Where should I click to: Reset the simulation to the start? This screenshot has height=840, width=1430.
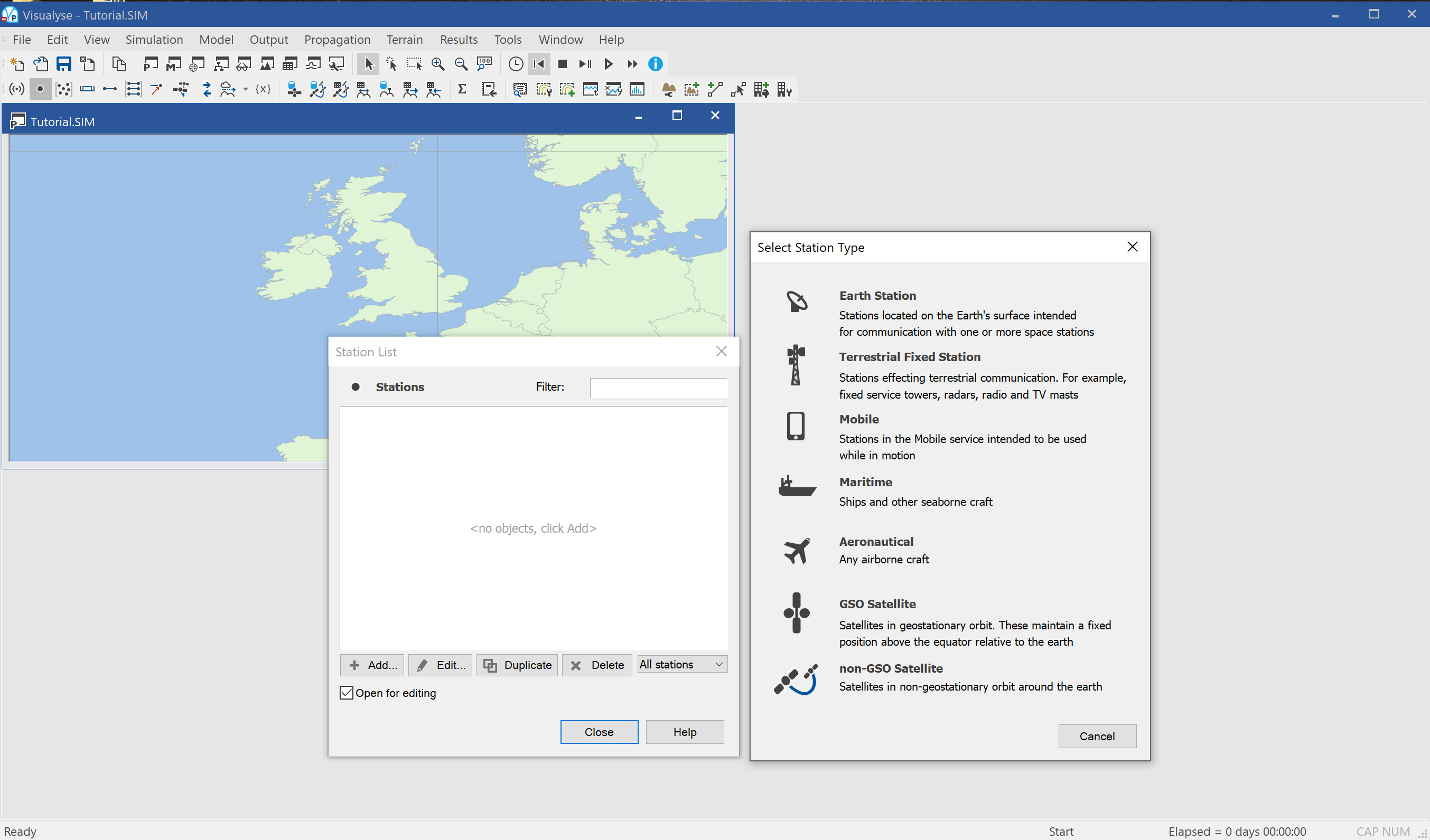[x=539, y=64]
